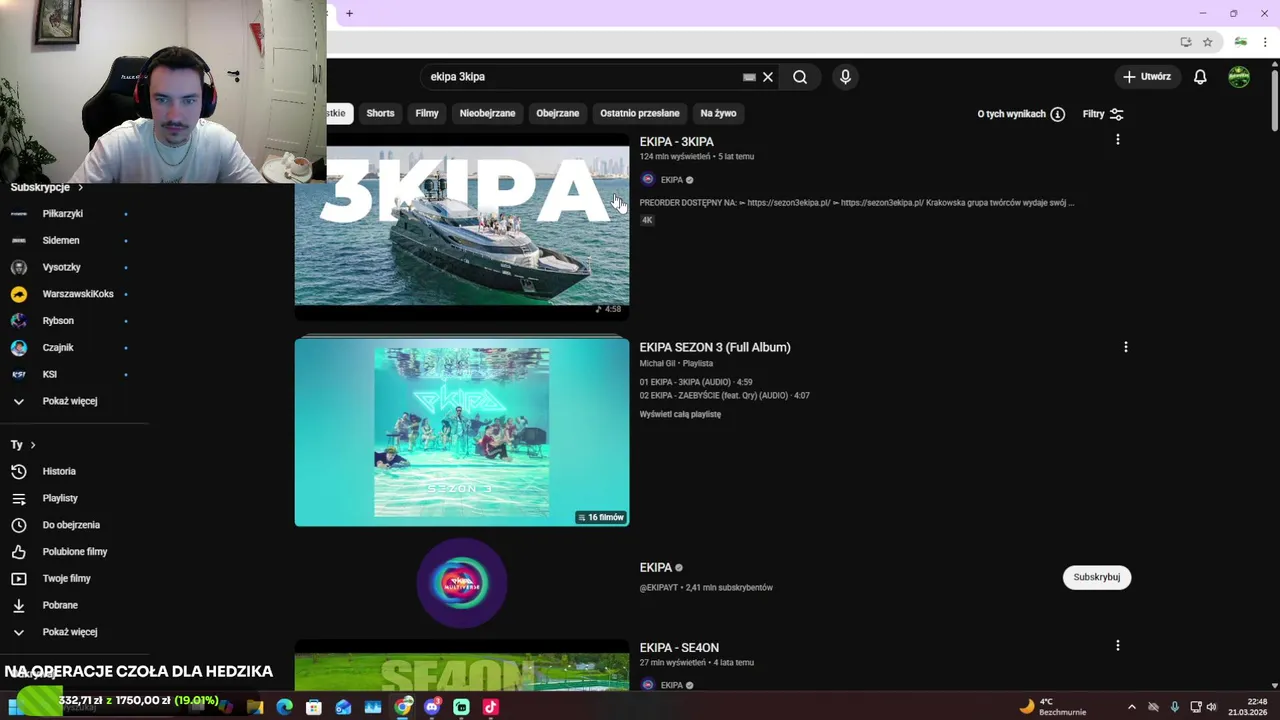Expand the Subskrypcje section chevron
1280x720 pixels.
pyautogui.click(x=80, y=187)
